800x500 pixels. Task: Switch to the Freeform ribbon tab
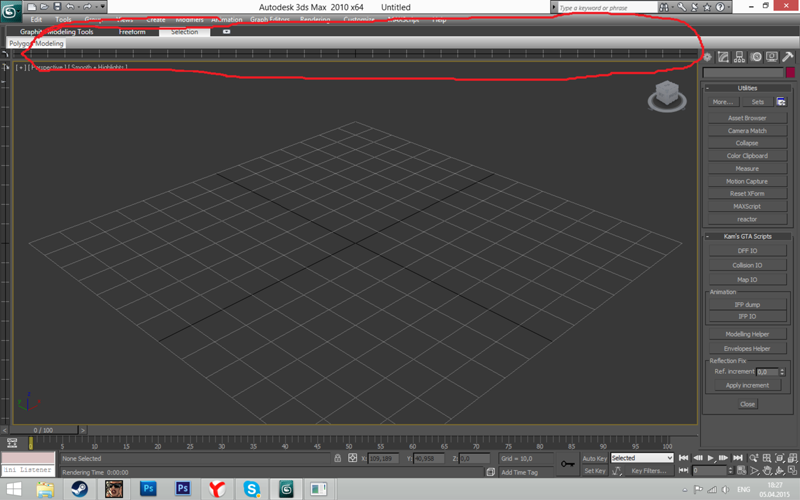132,32
